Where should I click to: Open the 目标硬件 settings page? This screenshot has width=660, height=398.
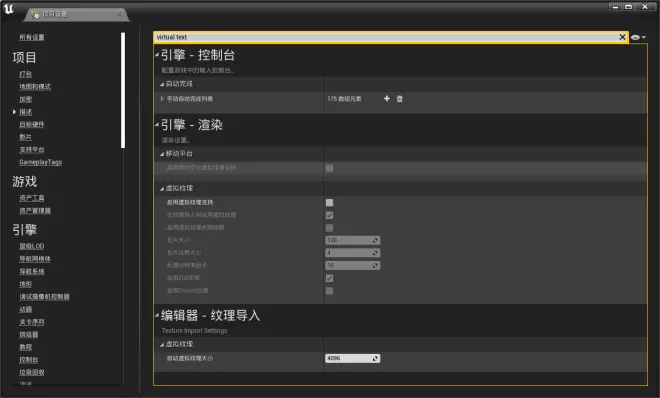[x=32, y=125]
